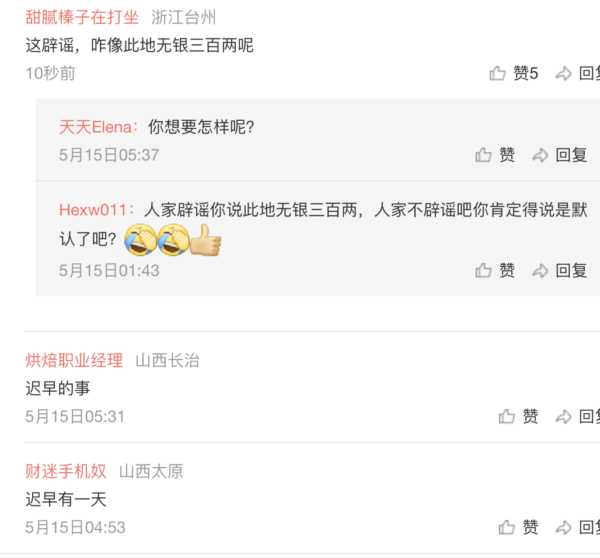This screenshot has height=558, width=600.
Task: Like 财迷手机奴's comment thumbs-up
Action: click(x=507, y=527)
